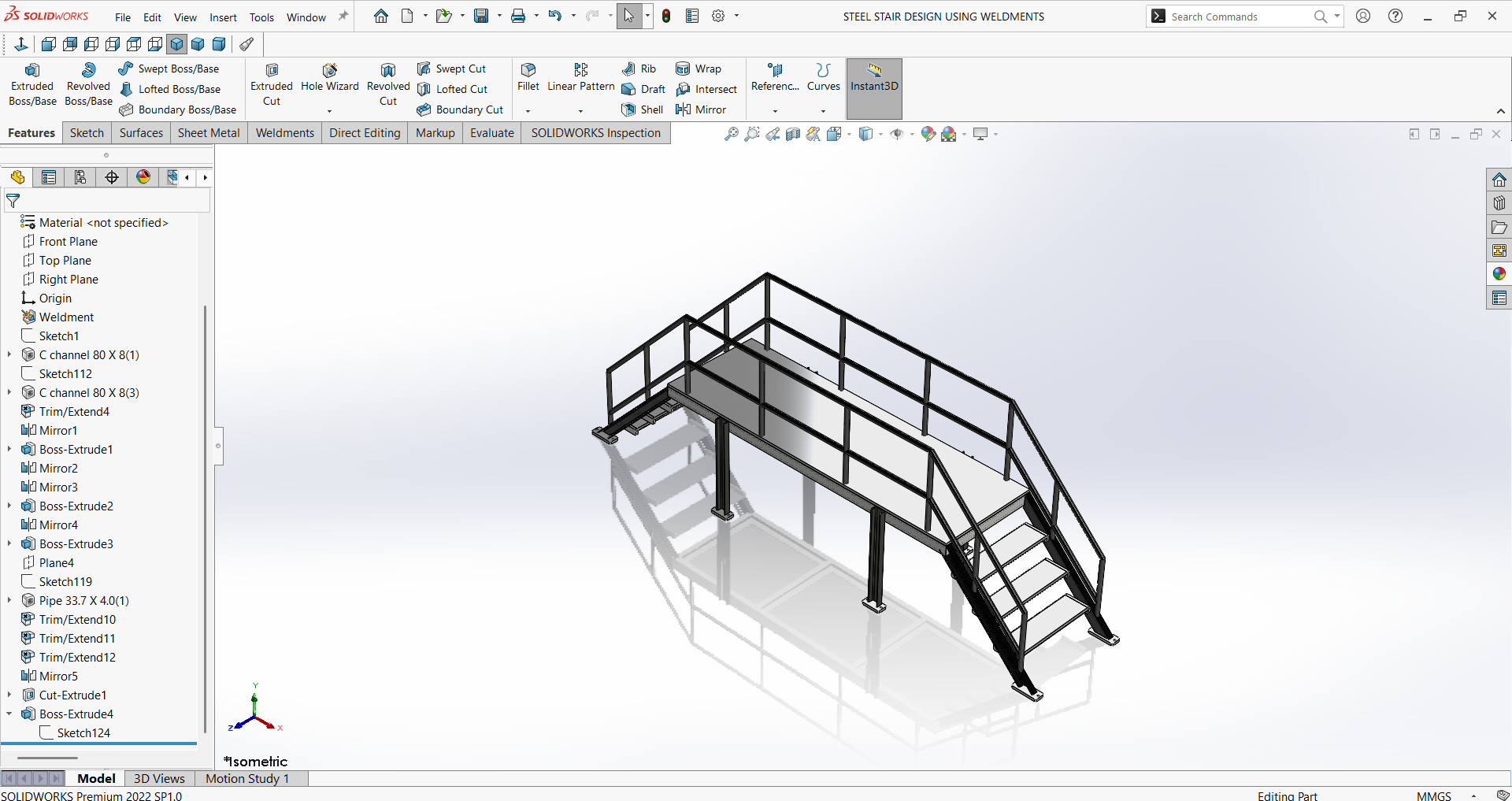
Task: Pin the menu bar with pushpin
Action: pos(343,17)
